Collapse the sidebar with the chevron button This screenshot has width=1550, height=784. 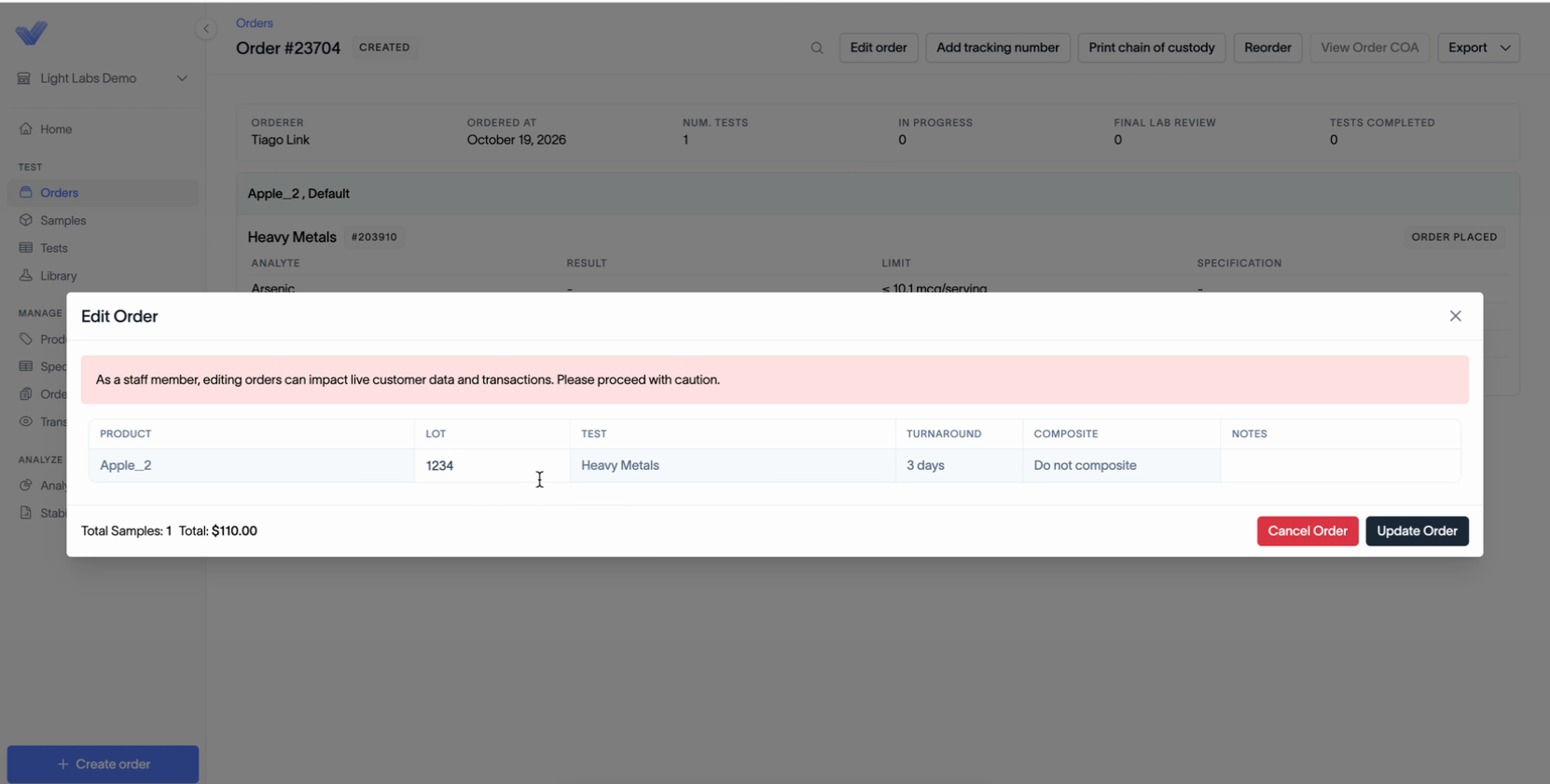[206, 29]
